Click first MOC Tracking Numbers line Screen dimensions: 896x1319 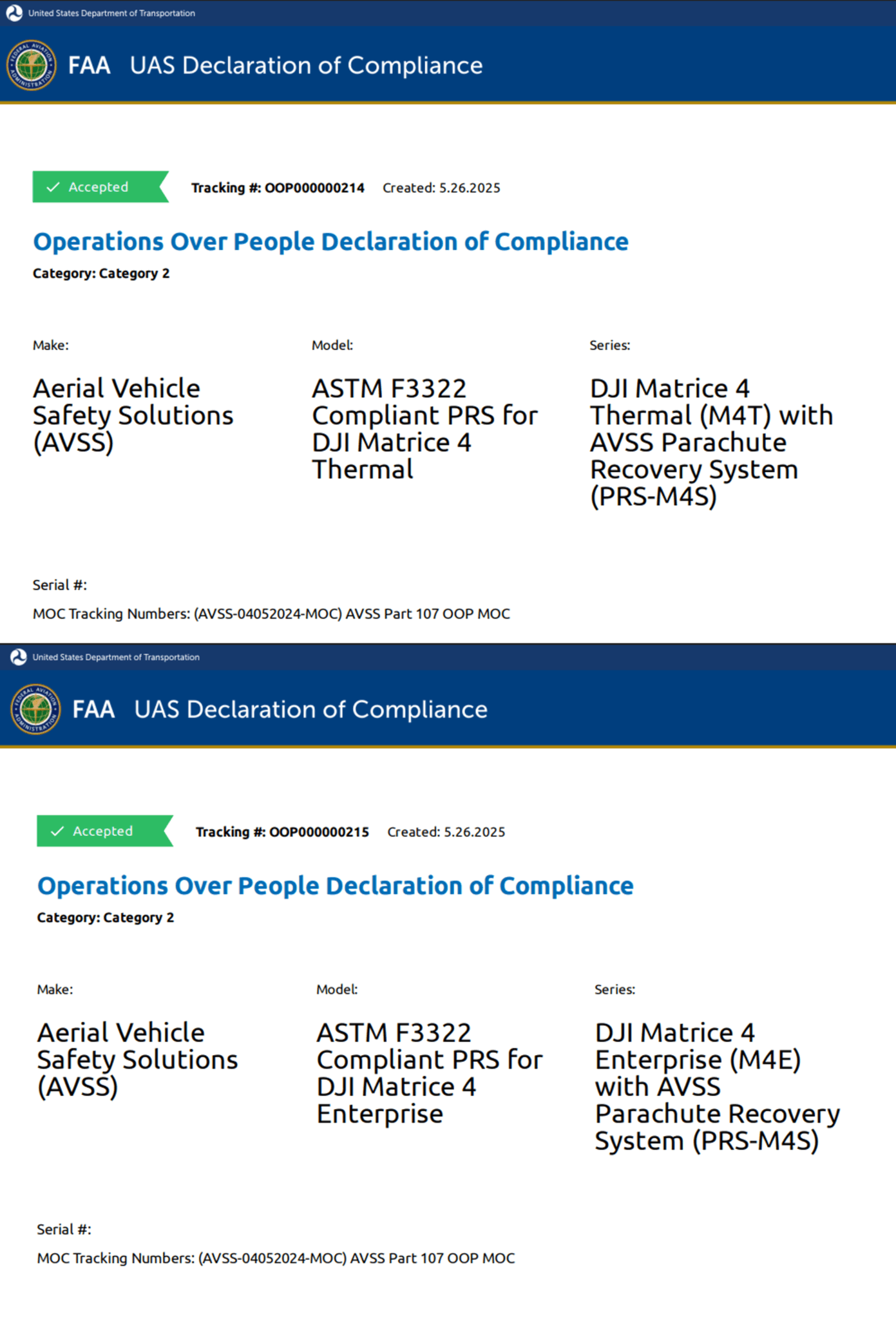(x=271, y=614)
